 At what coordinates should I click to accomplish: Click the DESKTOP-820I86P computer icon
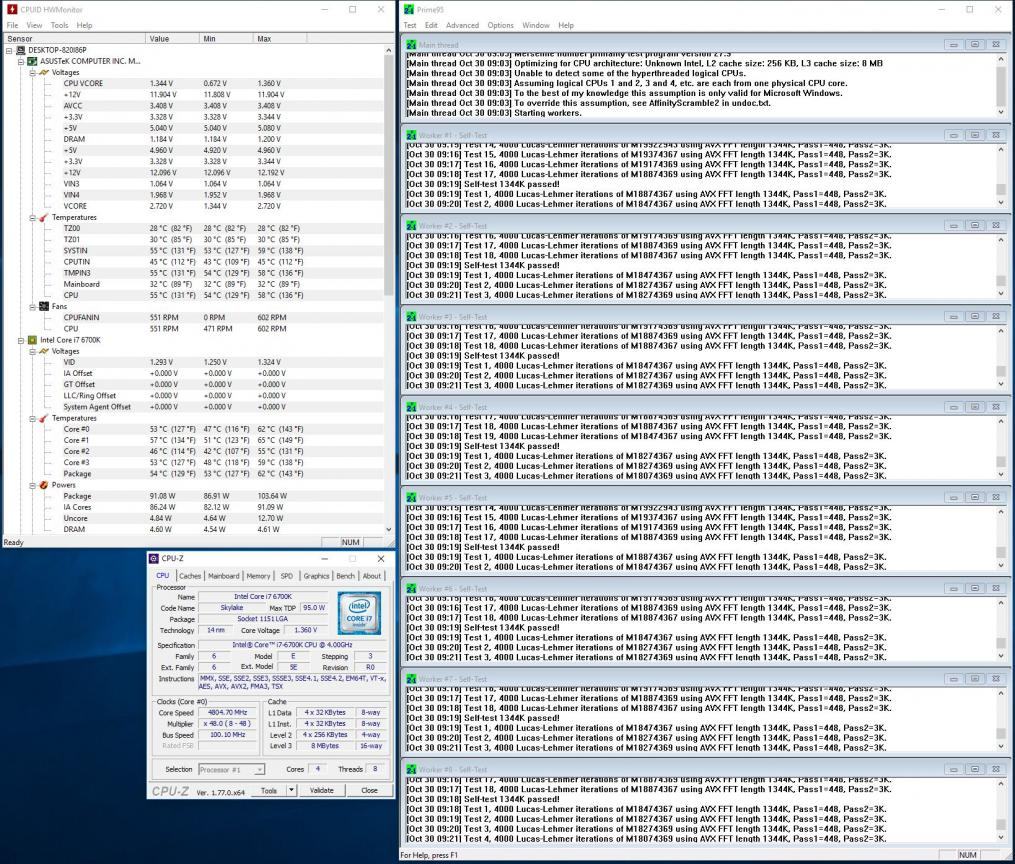[x=20, y=50]
